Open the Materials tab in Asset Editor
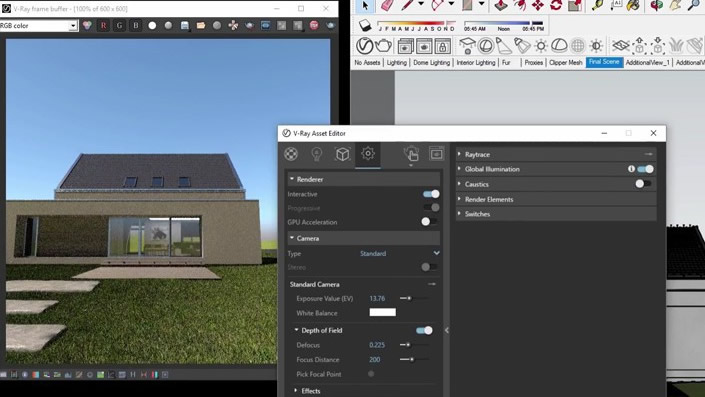This screenshot has height=397, width=705. point(291,154)
